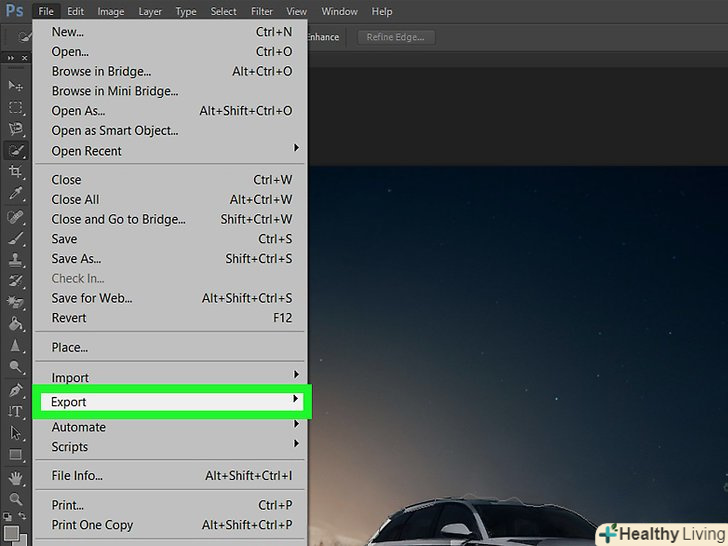This screenshot has width=728, height=546.
Task: Select the Dodge tool
Action: point(15,367)
